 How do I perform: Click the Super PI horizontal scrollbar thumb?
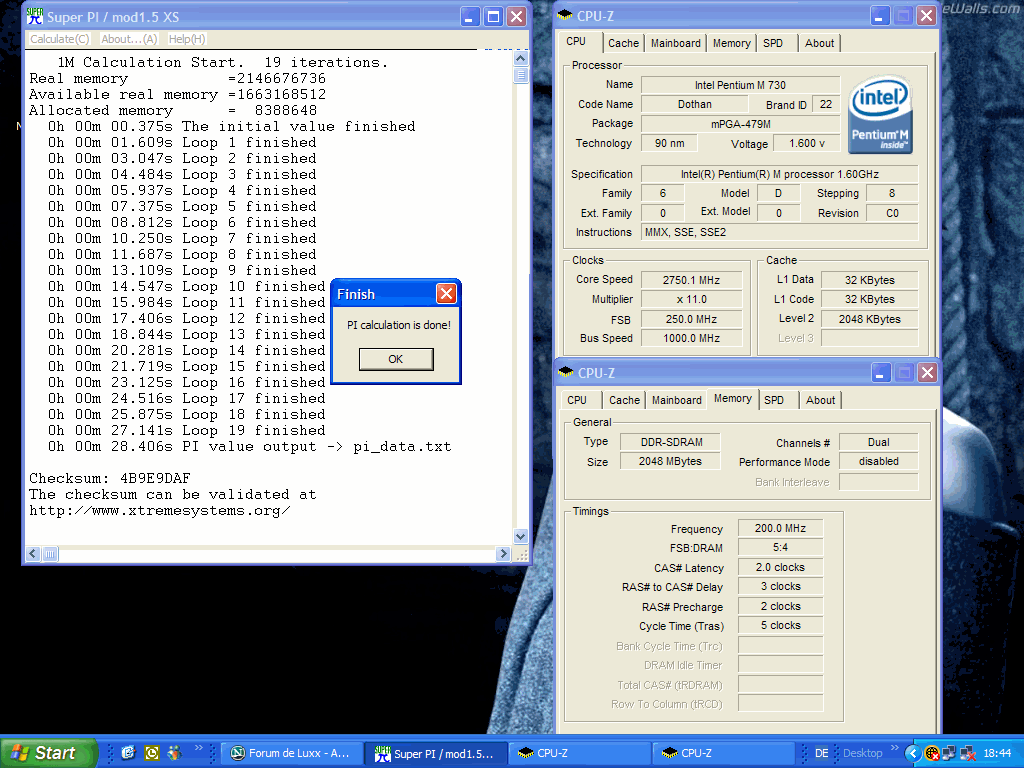50,554
